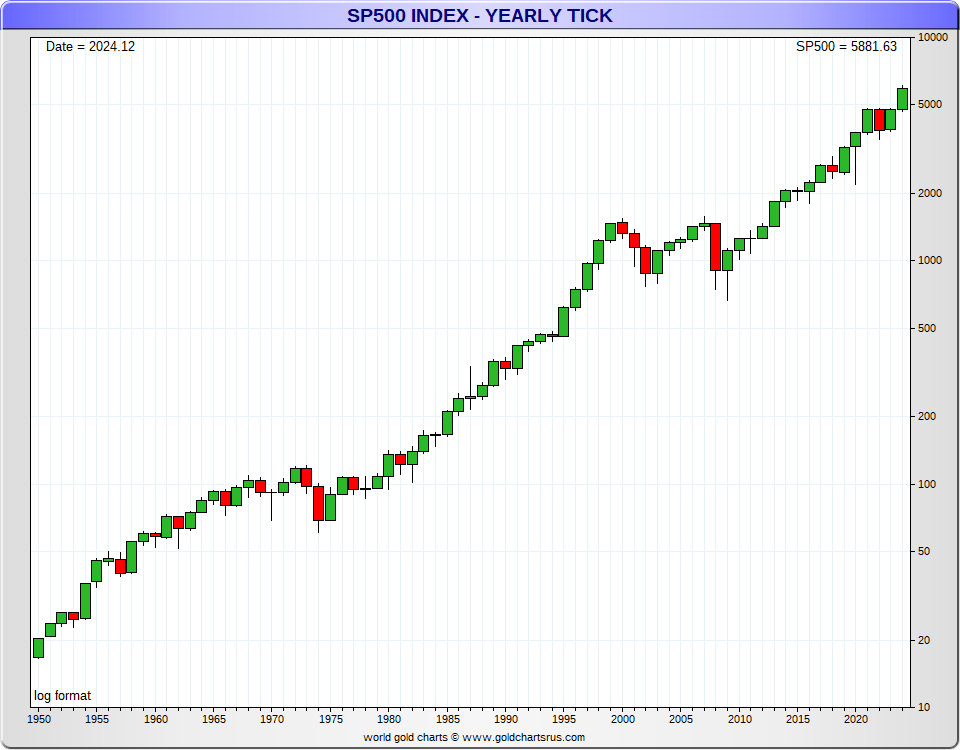Image resolution: width=960 pixels, height=750 pixels.
Task: Select the green 1950 candlestick
Action: 38,648
